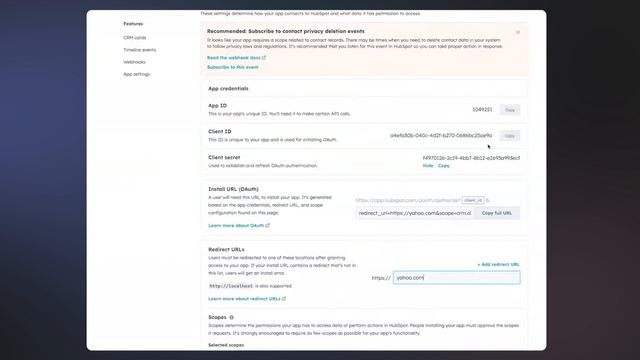Click Subscribe to this event link
Image resolution: width=640 pixels, height=360 pixels.
click(x=233, y=67)
